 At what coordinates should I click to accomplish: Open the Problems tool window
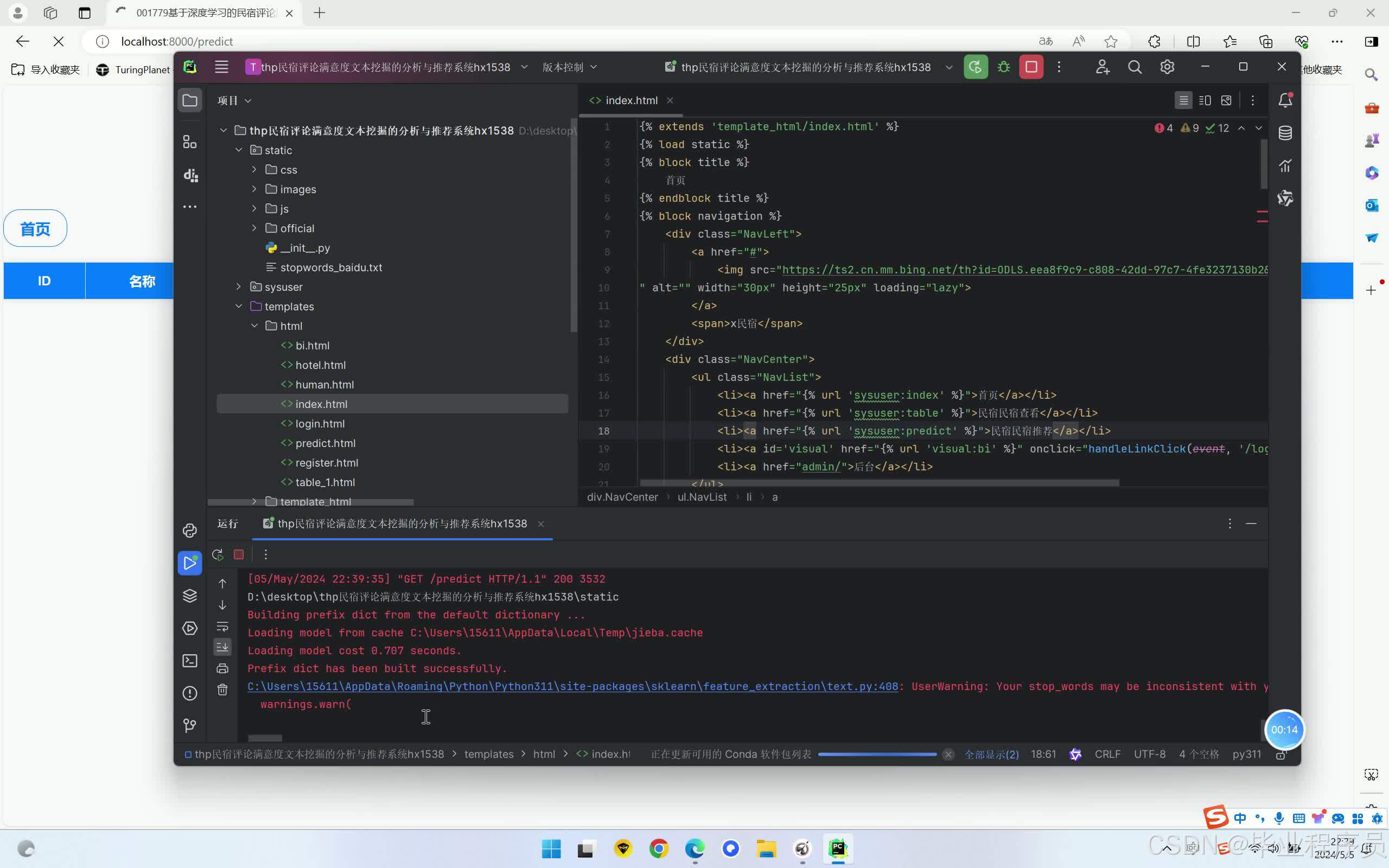point(190,693)
